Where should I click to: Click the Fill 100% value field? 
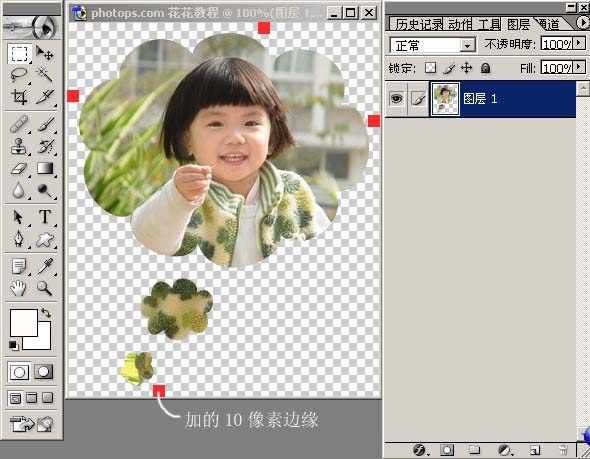(557, 68)
